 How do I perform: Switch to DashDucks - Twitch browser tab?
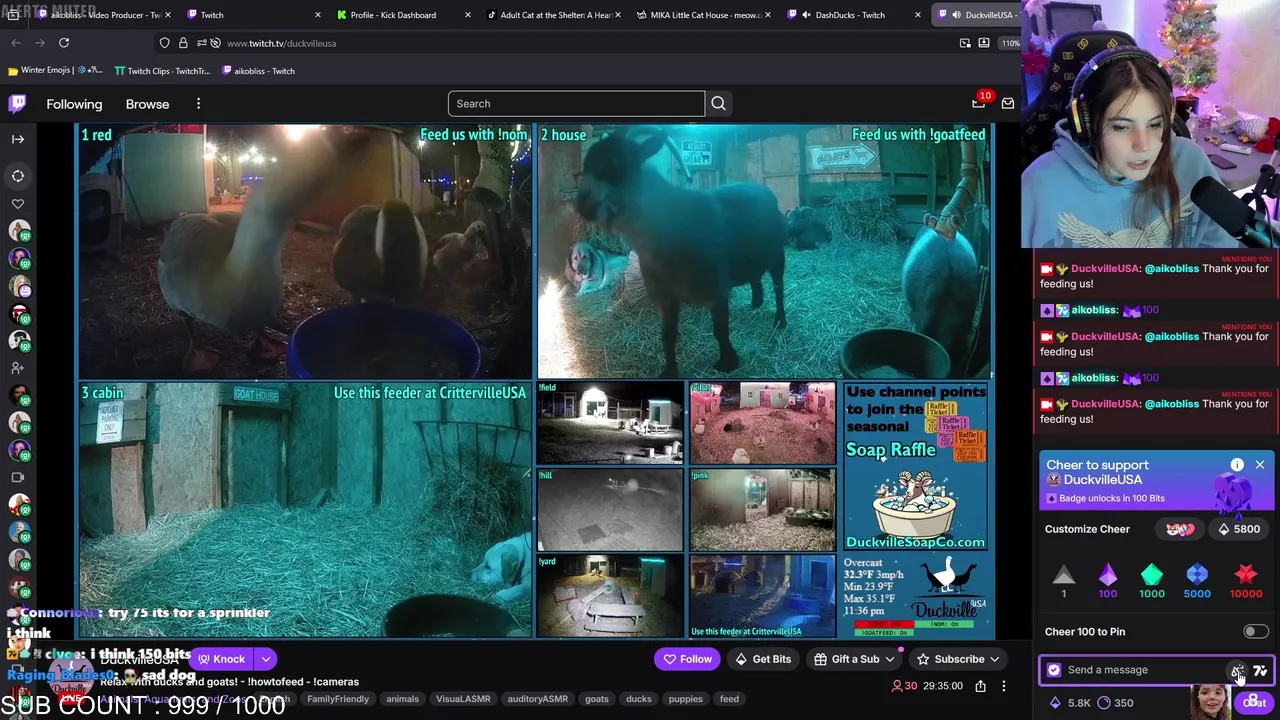850,15
